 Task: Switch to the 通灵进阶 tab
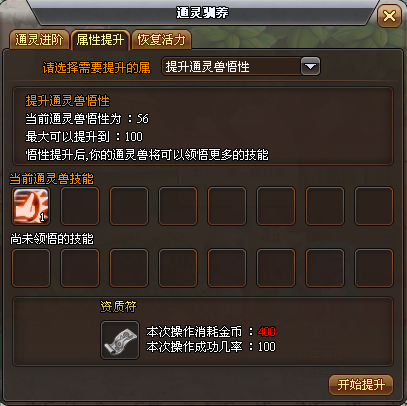[39, 40]
